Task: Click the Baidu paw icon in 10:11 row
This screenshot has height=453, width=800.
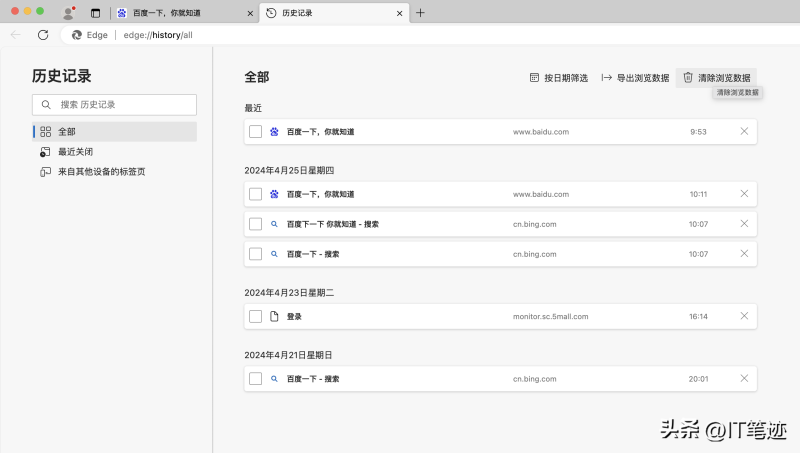Action: coord(274,194)
